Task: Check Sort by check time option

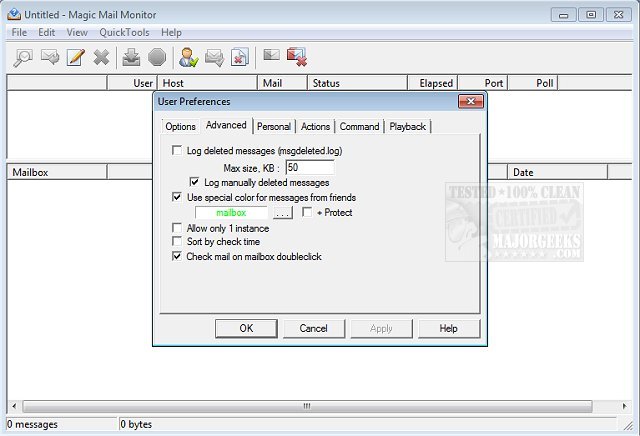Action: tap(177, 242)
